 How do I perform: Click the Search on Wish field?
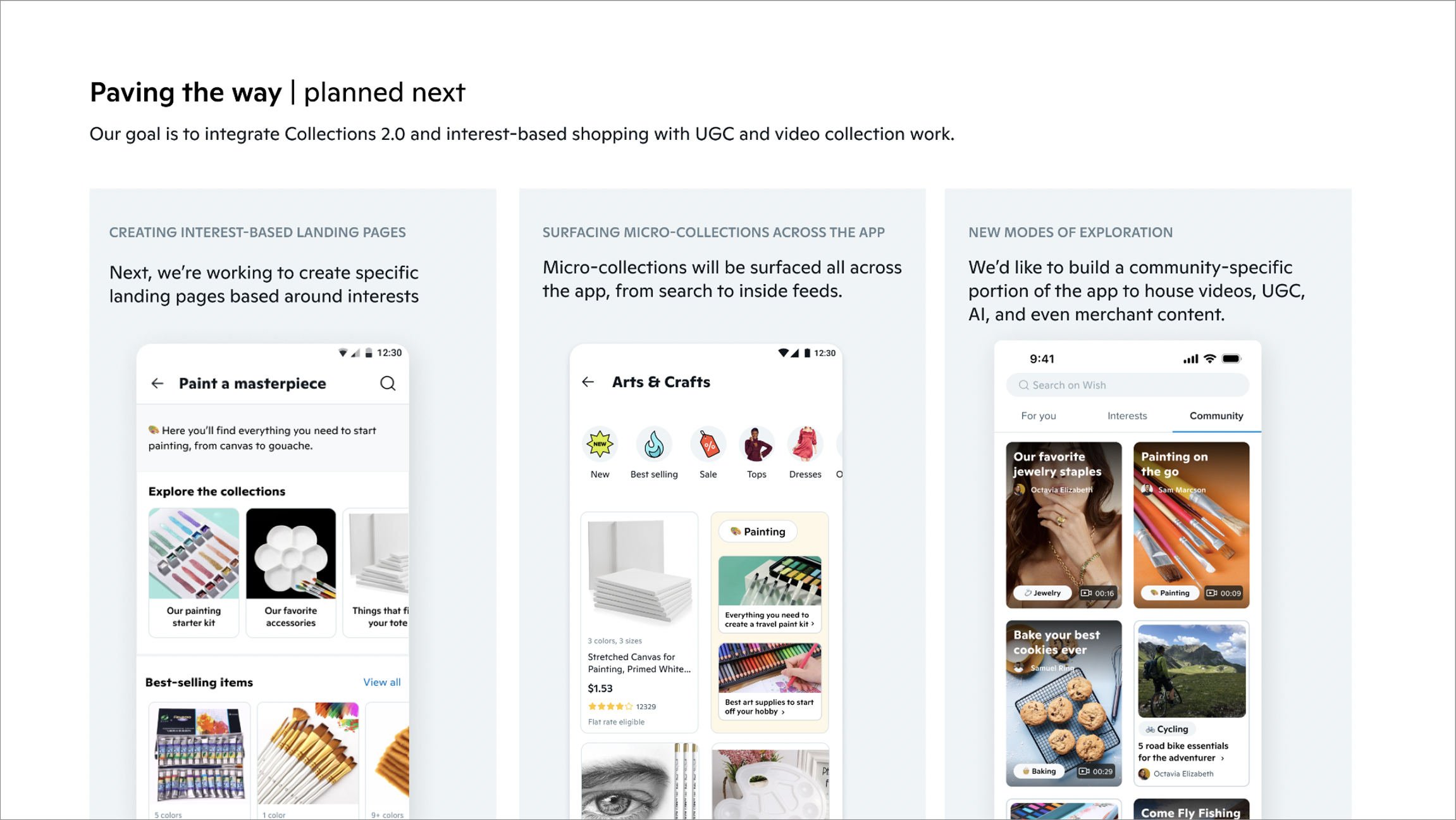coord(1127,385)
